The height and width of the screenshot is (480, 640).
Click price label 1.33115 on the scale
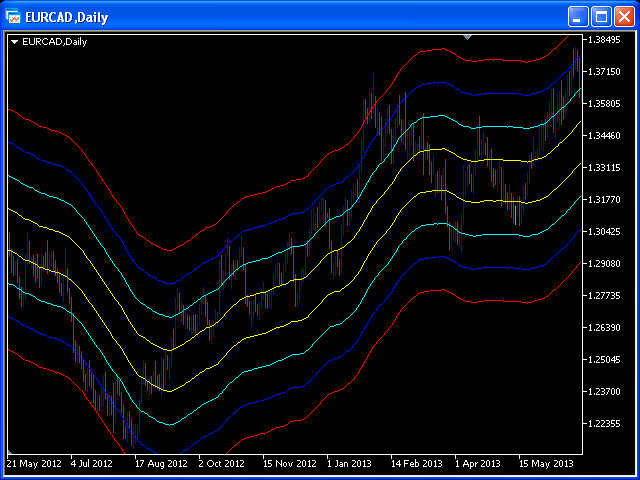[x=605, y=168]
